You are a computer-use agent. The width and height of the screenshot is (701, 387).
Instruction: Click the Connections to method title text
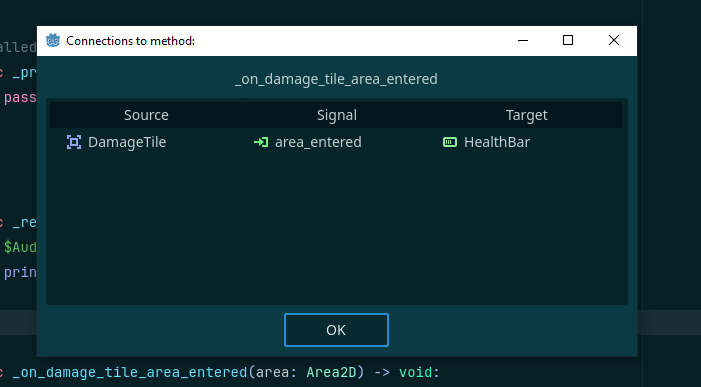pos(131,41)
